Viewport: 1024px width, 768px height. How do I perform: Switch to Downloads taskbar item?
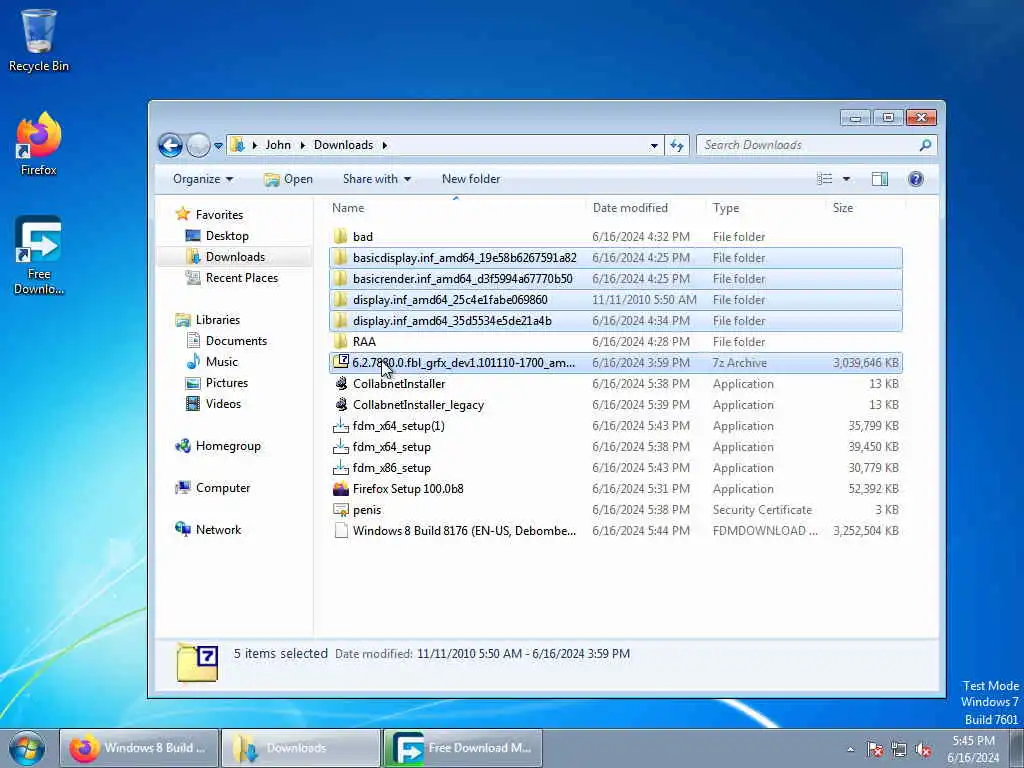click(301, 748)
